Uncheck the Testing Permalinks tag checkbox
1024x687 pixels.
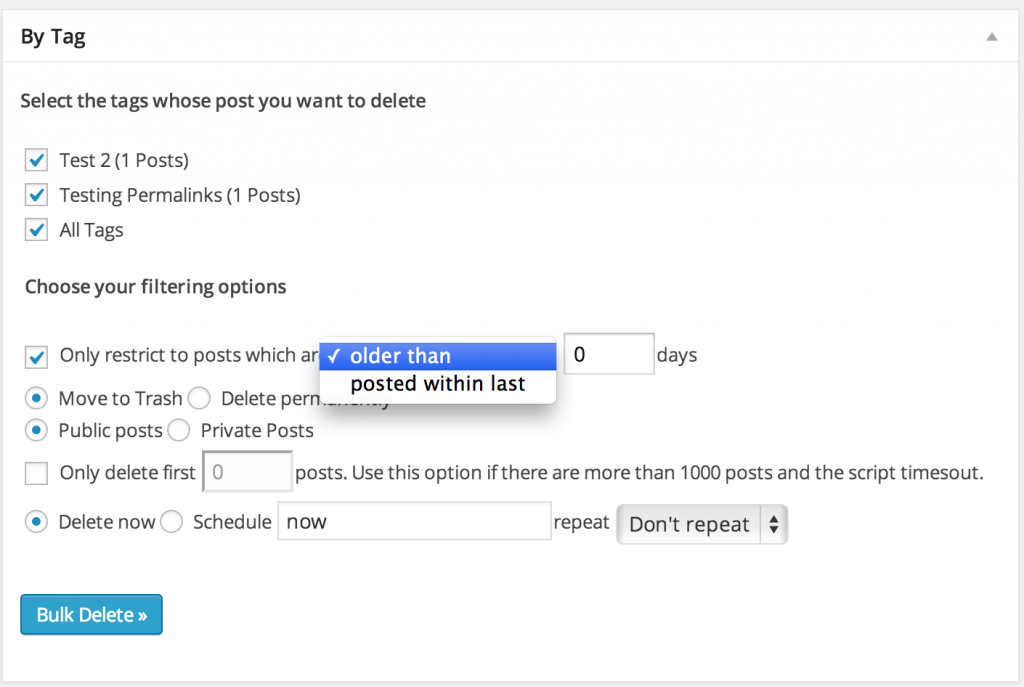36,195
